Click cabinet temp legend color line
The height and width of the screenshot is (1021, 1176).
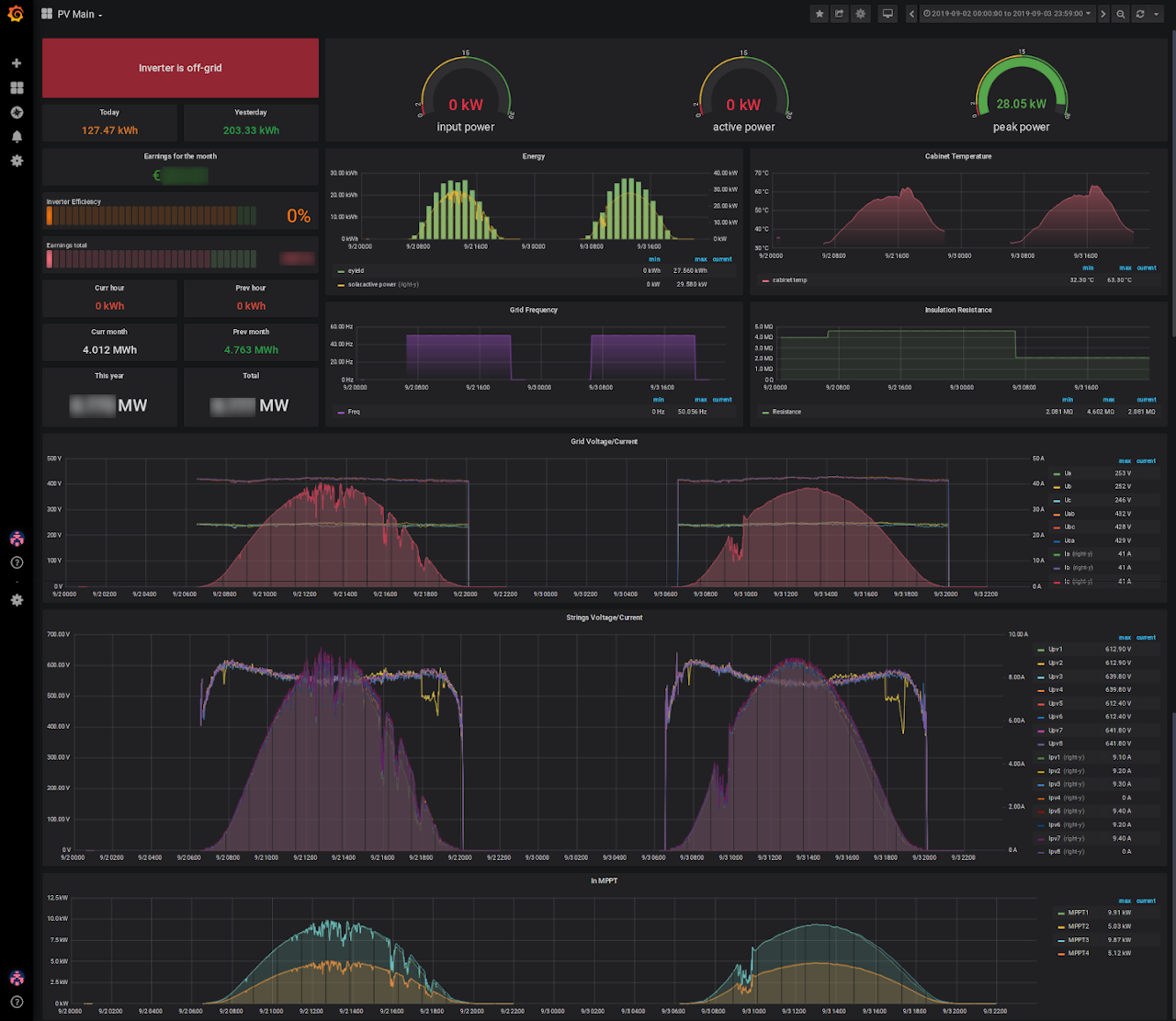(x=764, y=280)
